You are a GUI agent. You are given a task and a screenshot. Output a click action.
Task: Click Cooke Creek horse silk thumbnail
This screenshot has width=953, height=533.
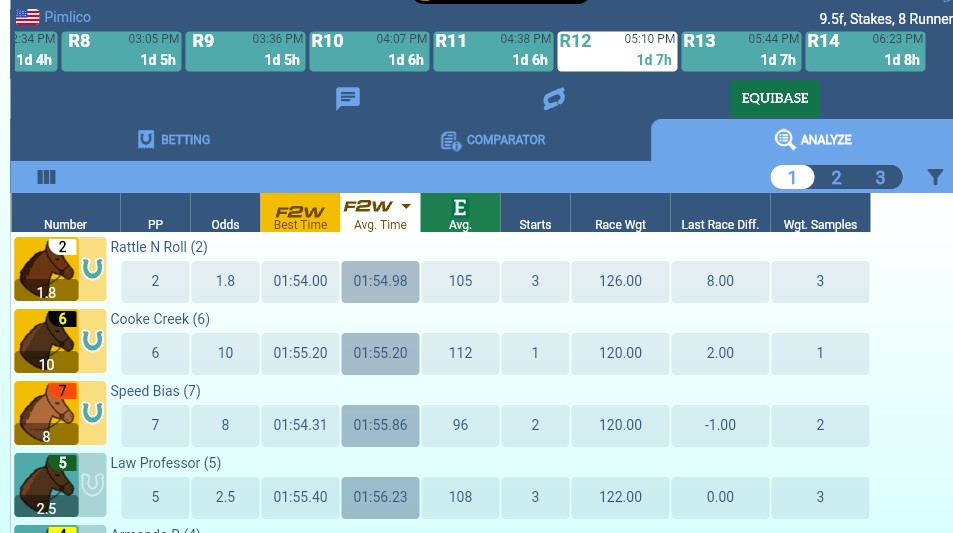click(46, 341)
